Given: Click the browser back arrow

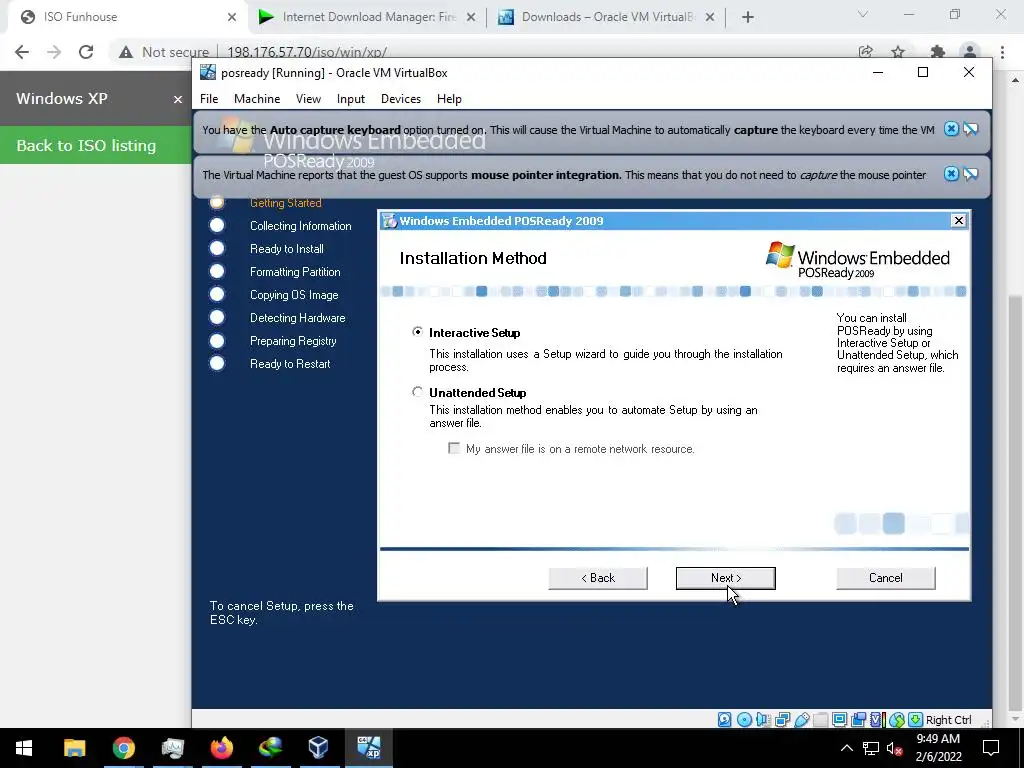Looking at the screenshot, I should (x=22, y=52).
